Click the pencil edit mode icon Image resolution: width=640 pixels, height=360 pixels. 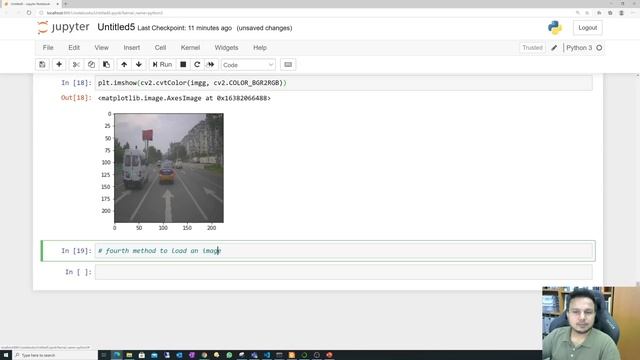coord(554,48)
